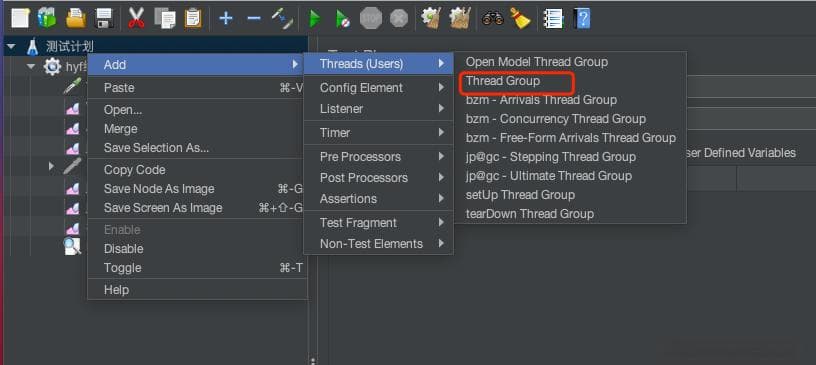Select bzm - Concurrency Thread Group
The height and width of the screenshot is (365, 816).
[x=570, y=119]
